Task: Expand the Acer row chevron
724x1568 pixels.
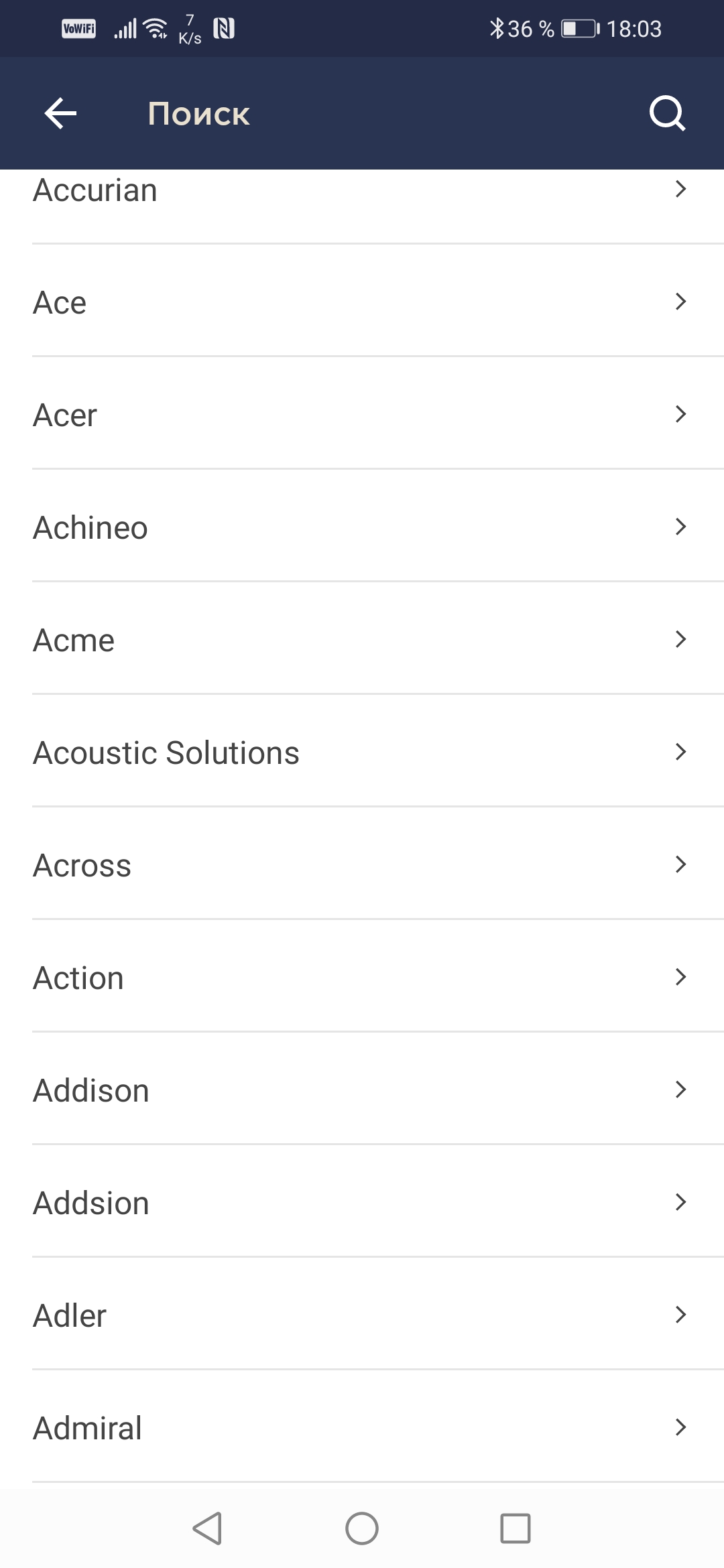Action: point(680,414)
